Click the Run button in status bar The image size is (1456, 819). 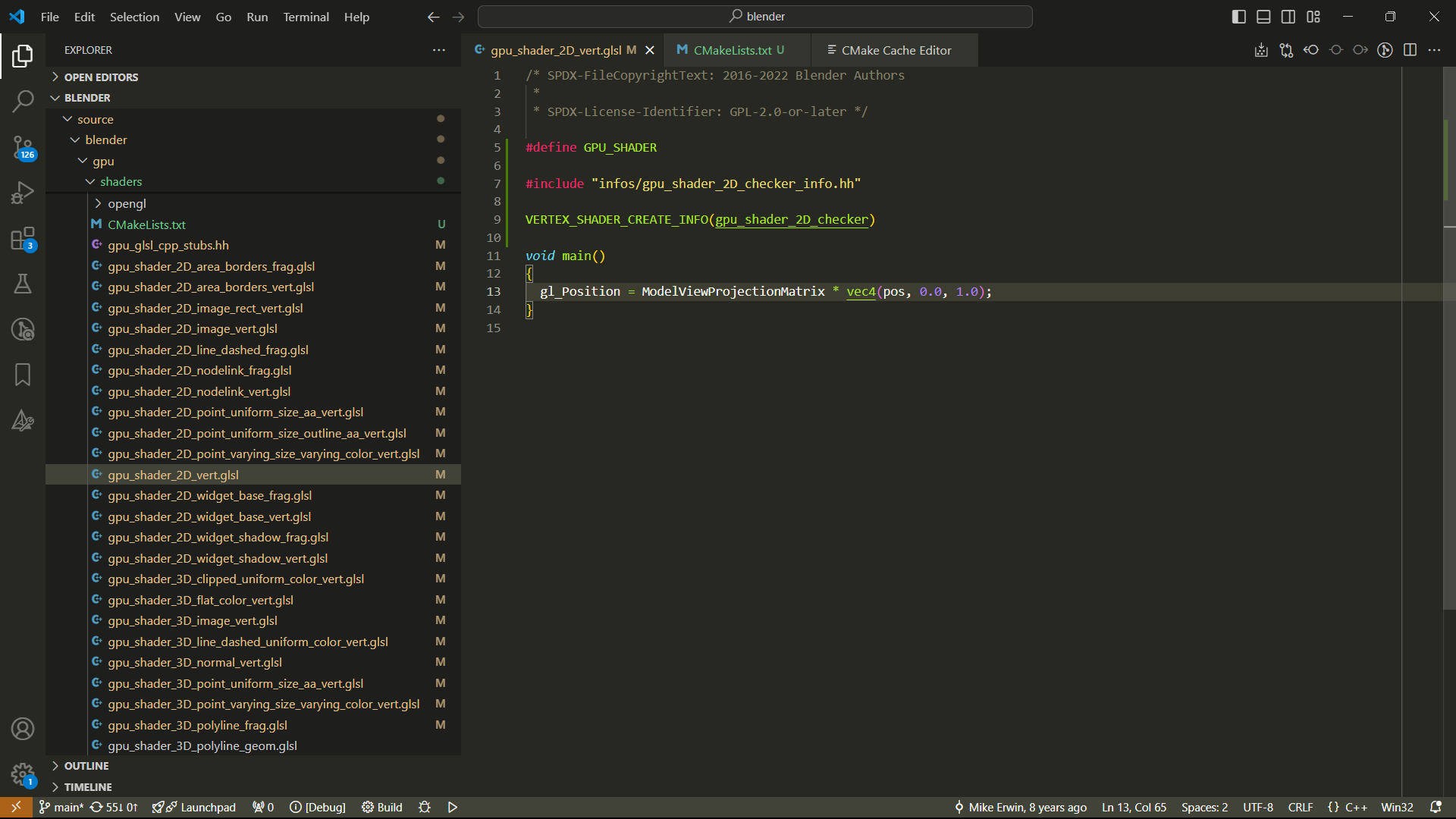click(x=452, y=807)
